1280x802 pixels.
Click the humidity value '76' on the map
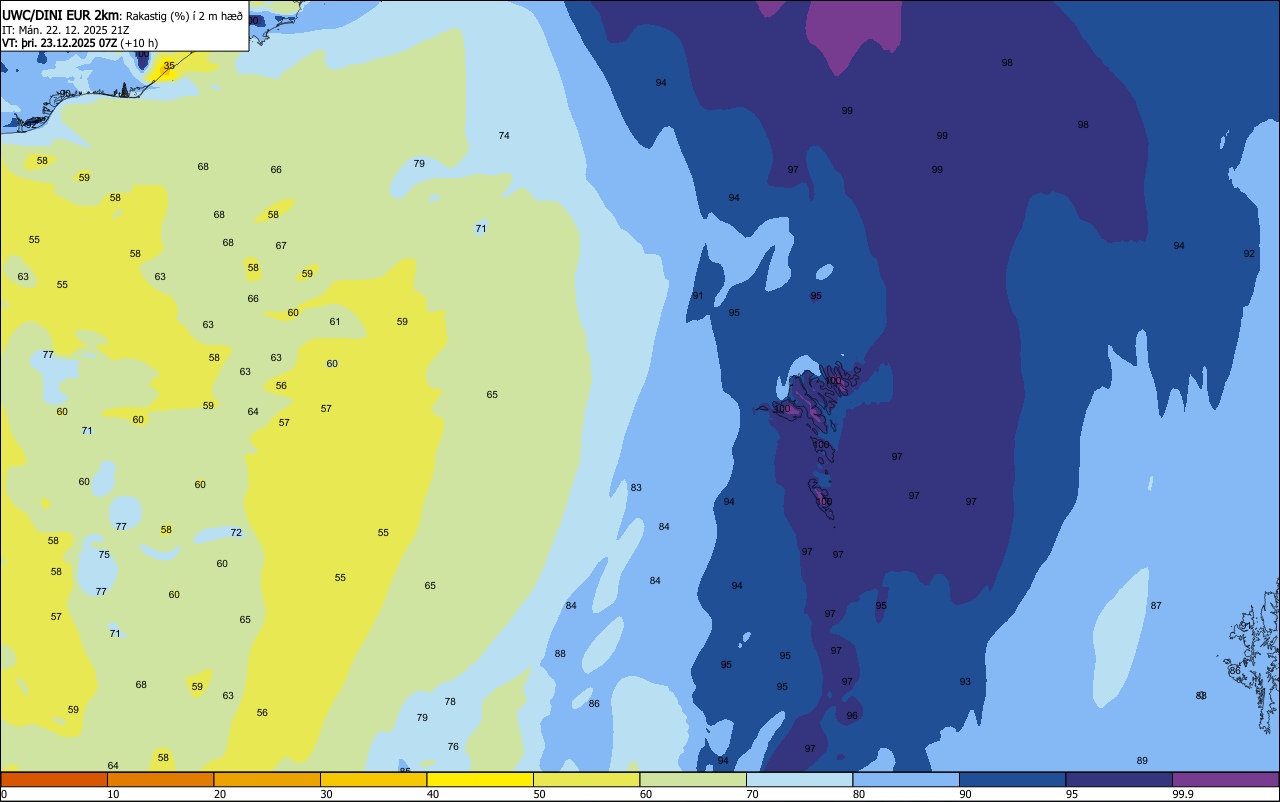[x=453, y=747]
